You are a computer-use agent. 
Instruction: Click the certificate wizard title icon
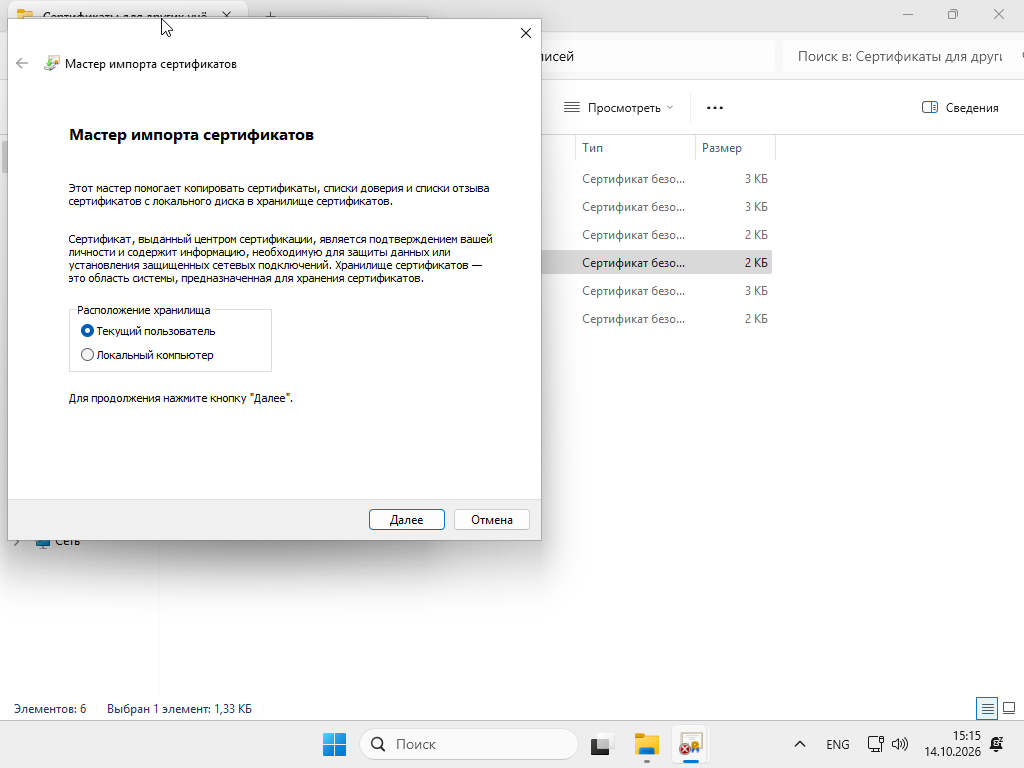(x=52, y=63)
